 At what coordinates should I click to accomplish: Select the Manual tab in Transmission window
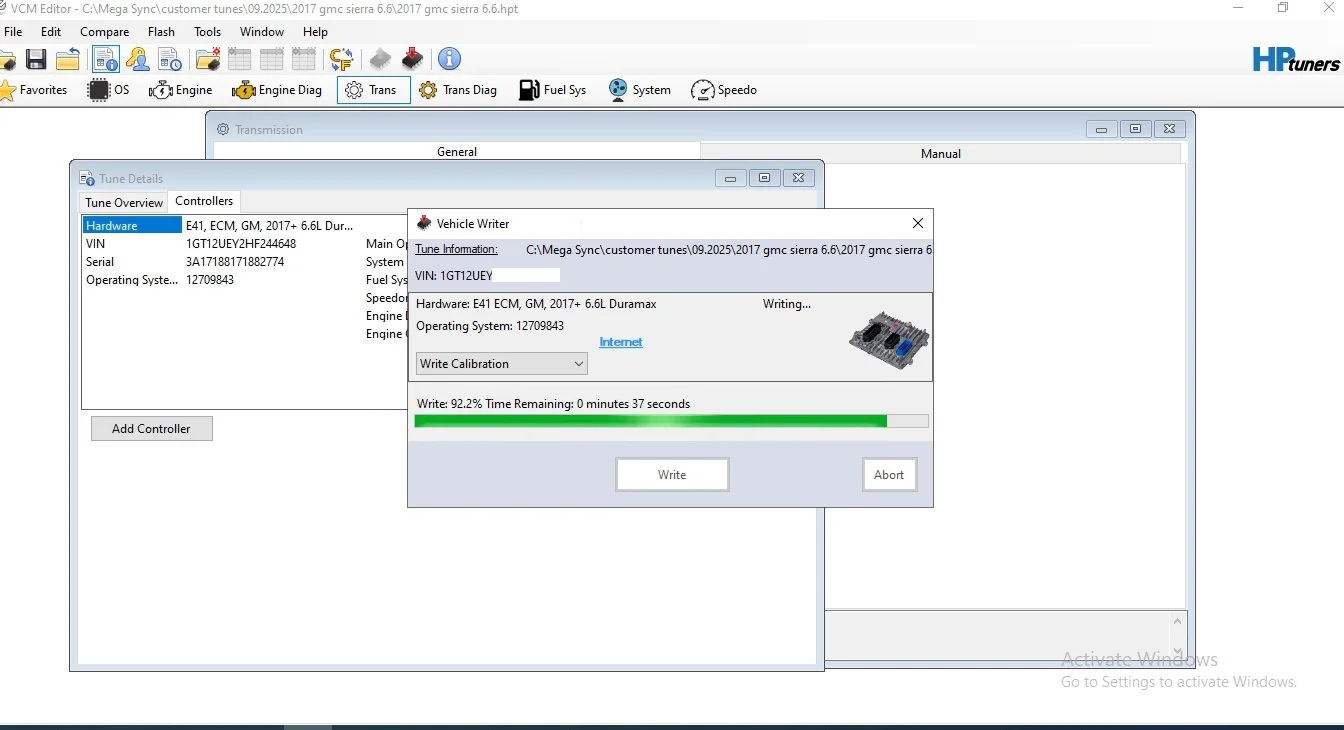coord(941,154)
